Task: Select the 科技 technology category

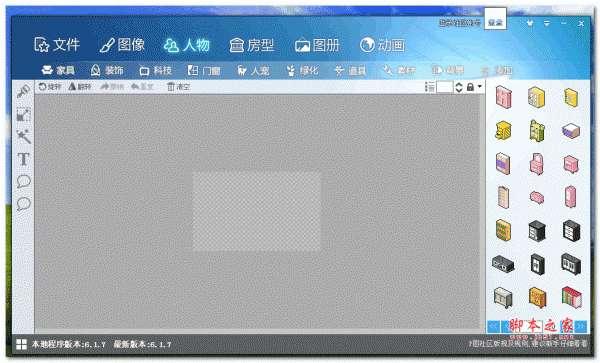Action: point(155,70)
